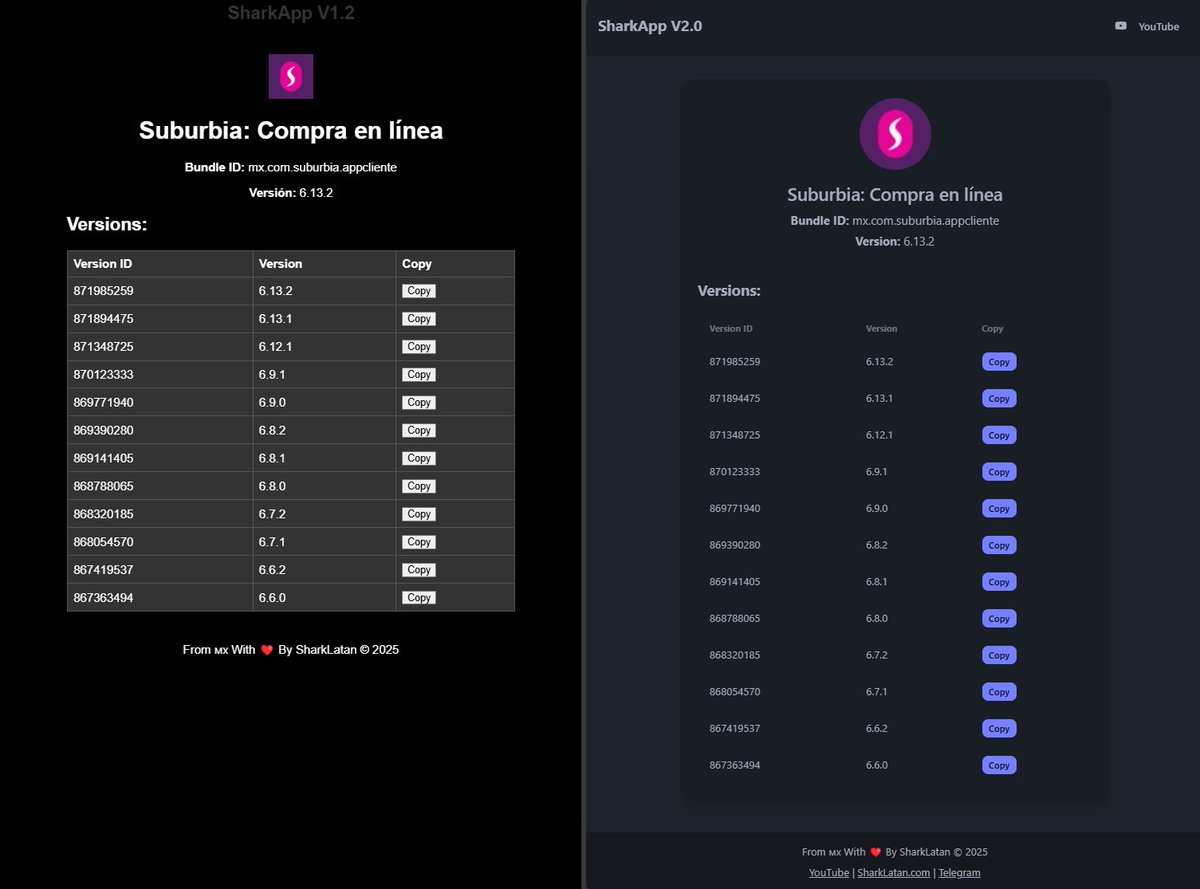The image size is (1200, 889).
Task: Select 871985259 cell in the V1.2 table
Action: pos(160,291)
